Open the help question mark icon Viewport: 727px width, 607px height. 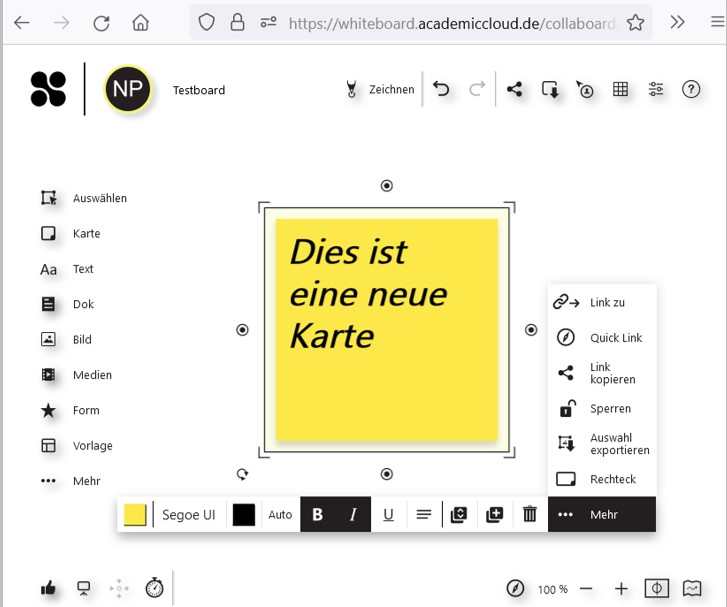tap(691, 89)
